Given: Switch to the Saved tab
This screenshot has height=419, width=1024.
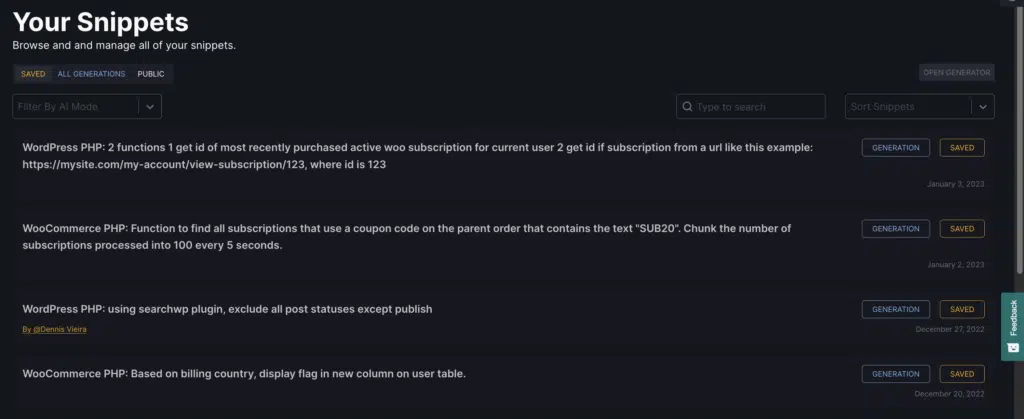Looking at the screenshot, I should tap(33, 74).
